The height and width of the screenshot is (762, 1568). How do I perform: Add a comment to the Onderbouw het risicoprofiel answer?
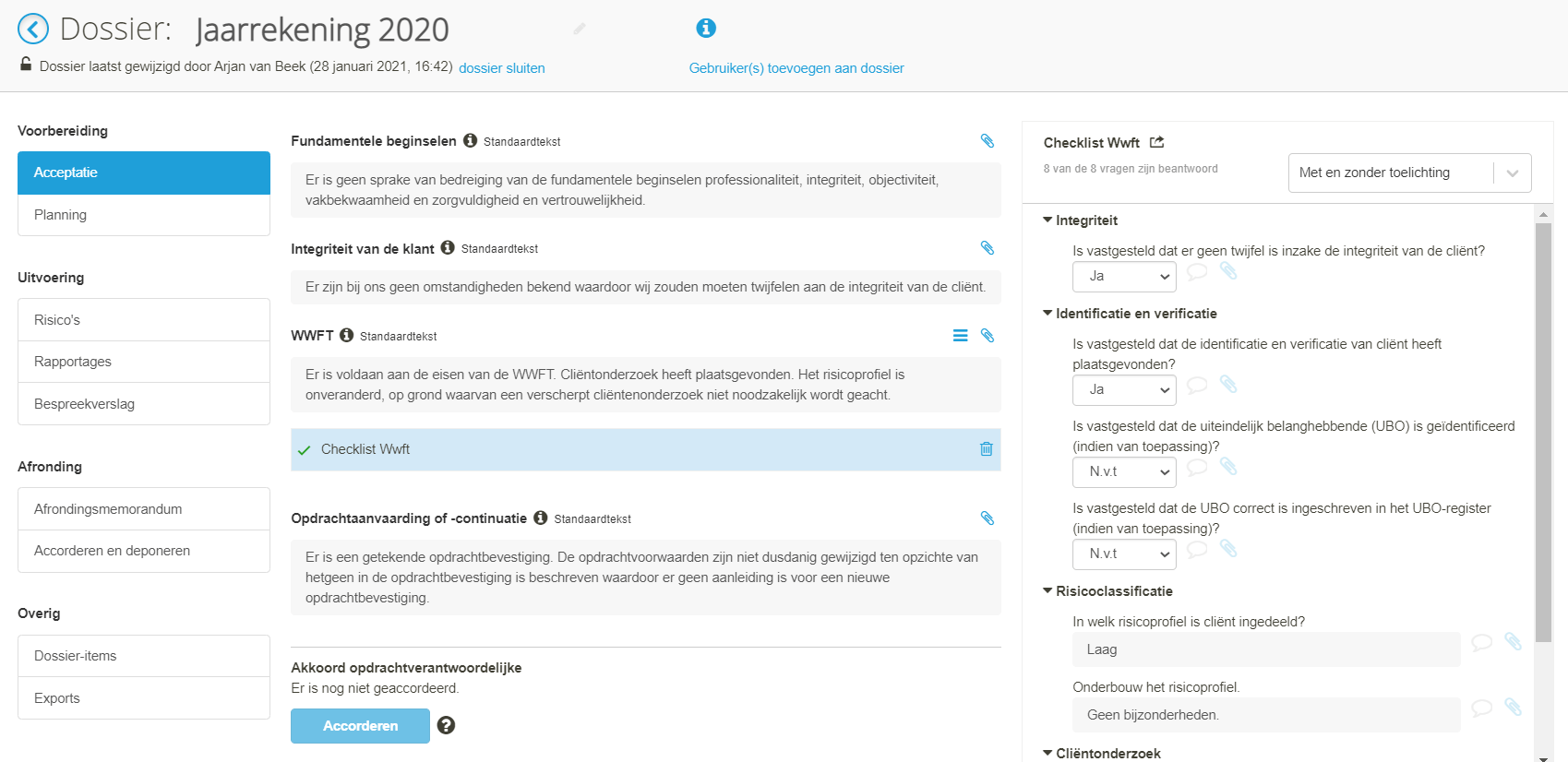1482,708
